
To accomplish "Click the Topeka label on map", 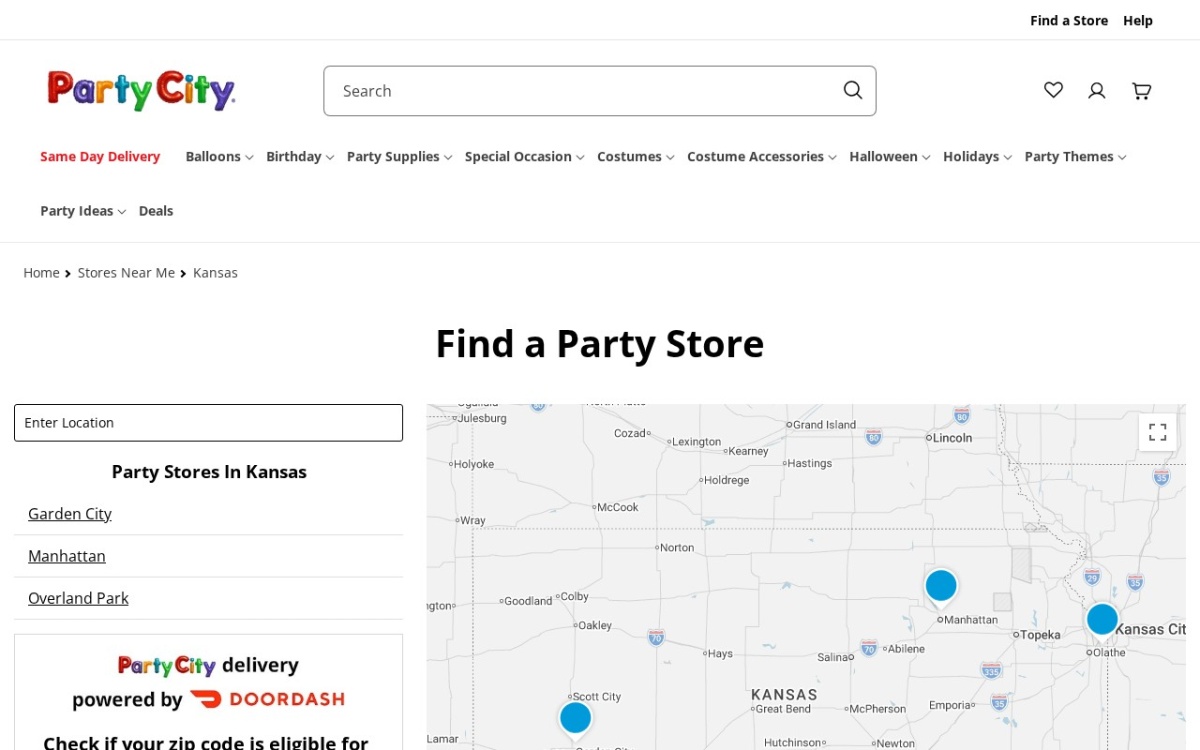I will point(1040,635).
